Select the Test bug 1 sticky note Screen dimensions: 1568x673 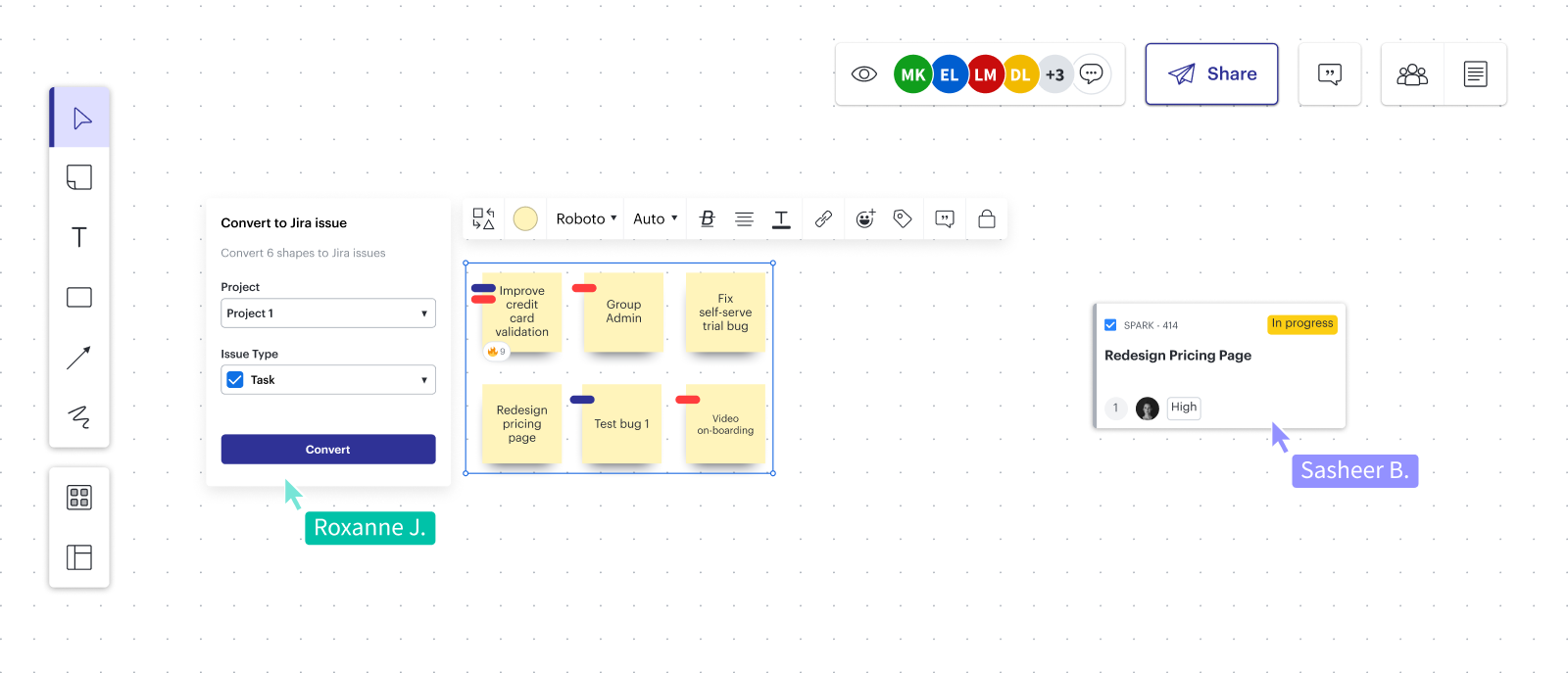[x=621, y=424]
